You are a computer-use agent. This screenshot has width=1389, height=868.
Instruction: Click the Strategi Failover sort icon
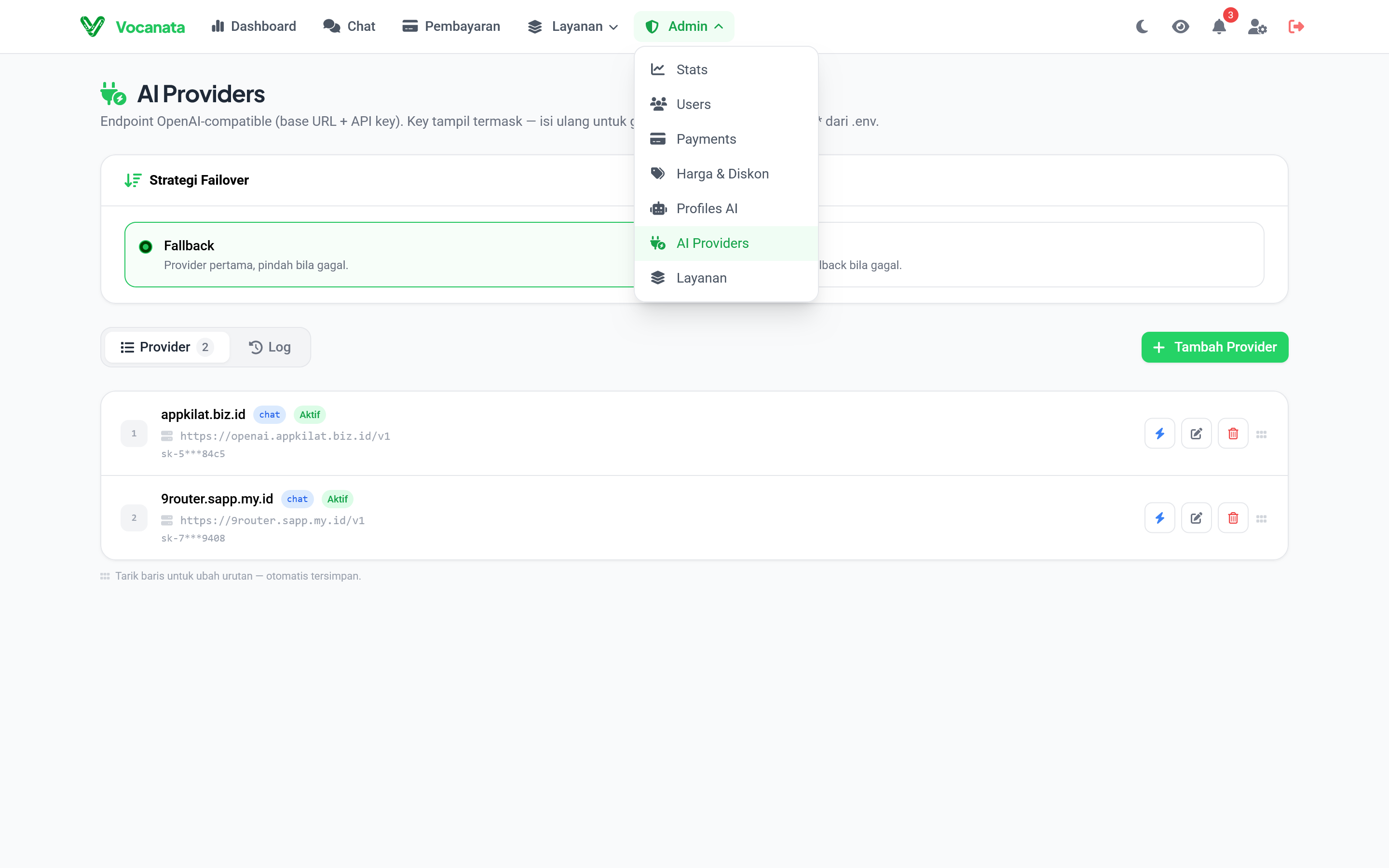pos(133,180)
